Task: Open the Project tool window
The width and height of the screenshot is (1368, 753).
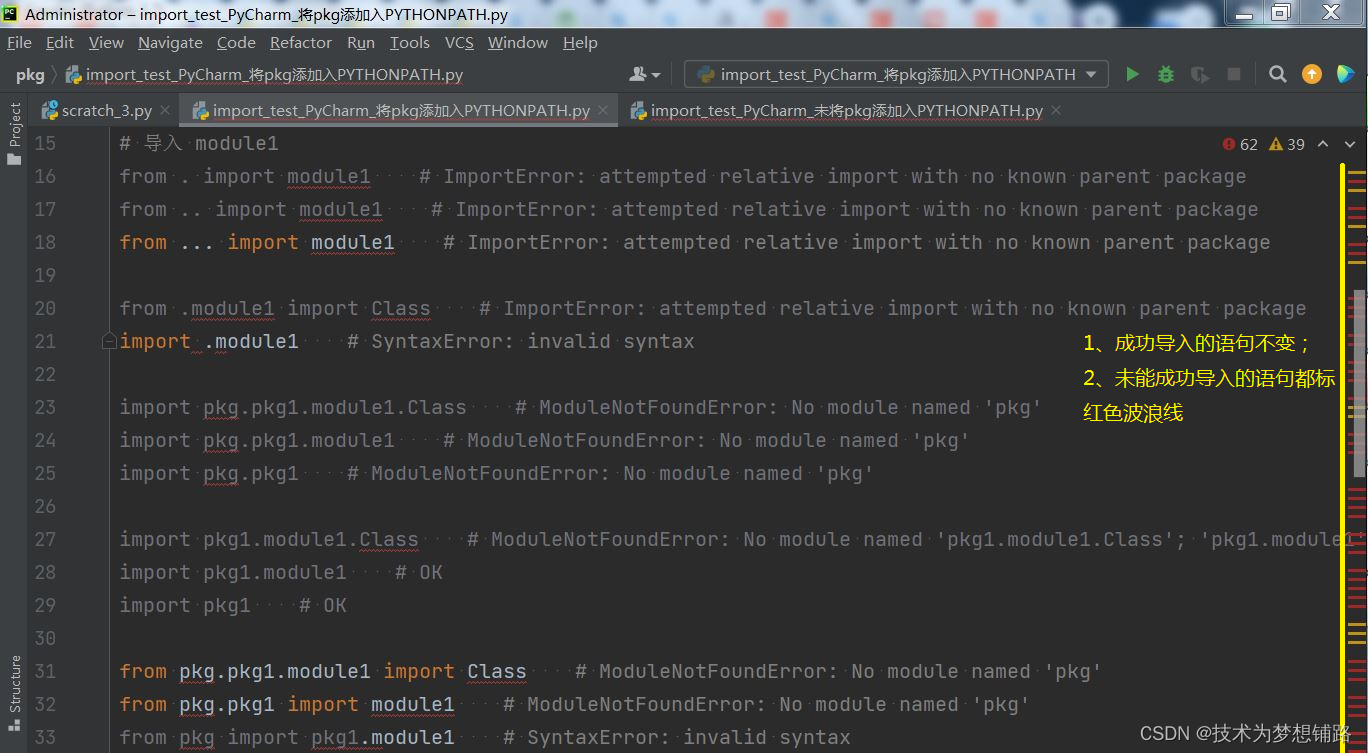Action: click(x=14, y=133)
